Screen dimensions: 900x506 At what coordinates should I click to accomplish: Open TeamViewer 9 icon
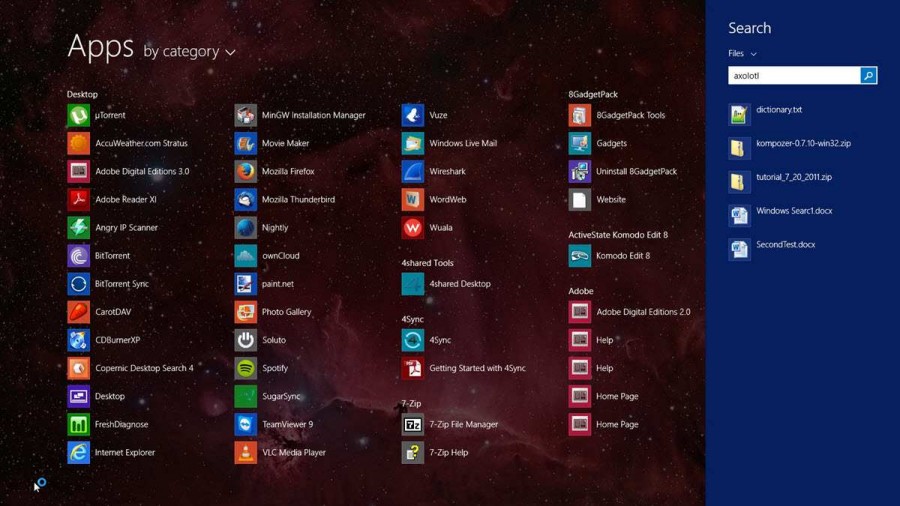tap(246, 425)
